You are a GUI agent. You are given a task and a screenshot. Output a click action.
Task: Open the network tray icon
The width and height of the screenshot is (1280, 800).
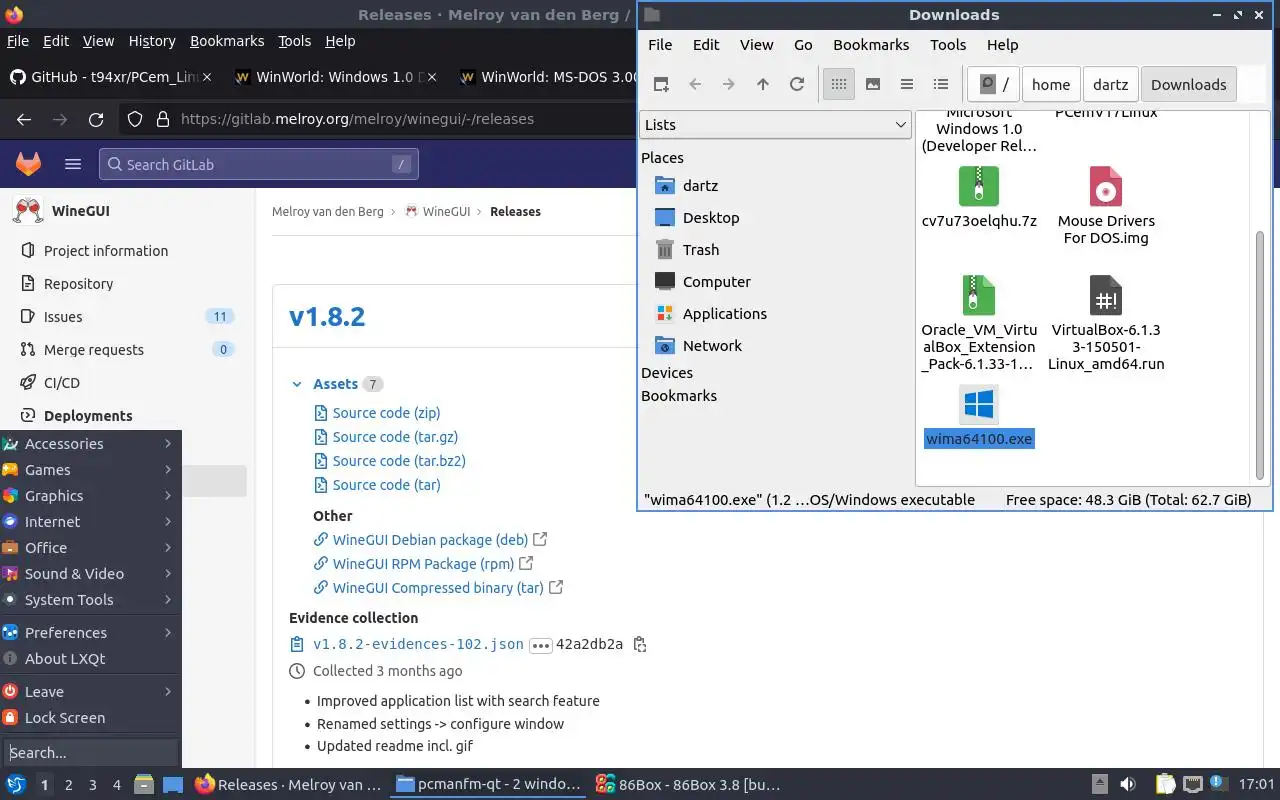point(1192,784)
